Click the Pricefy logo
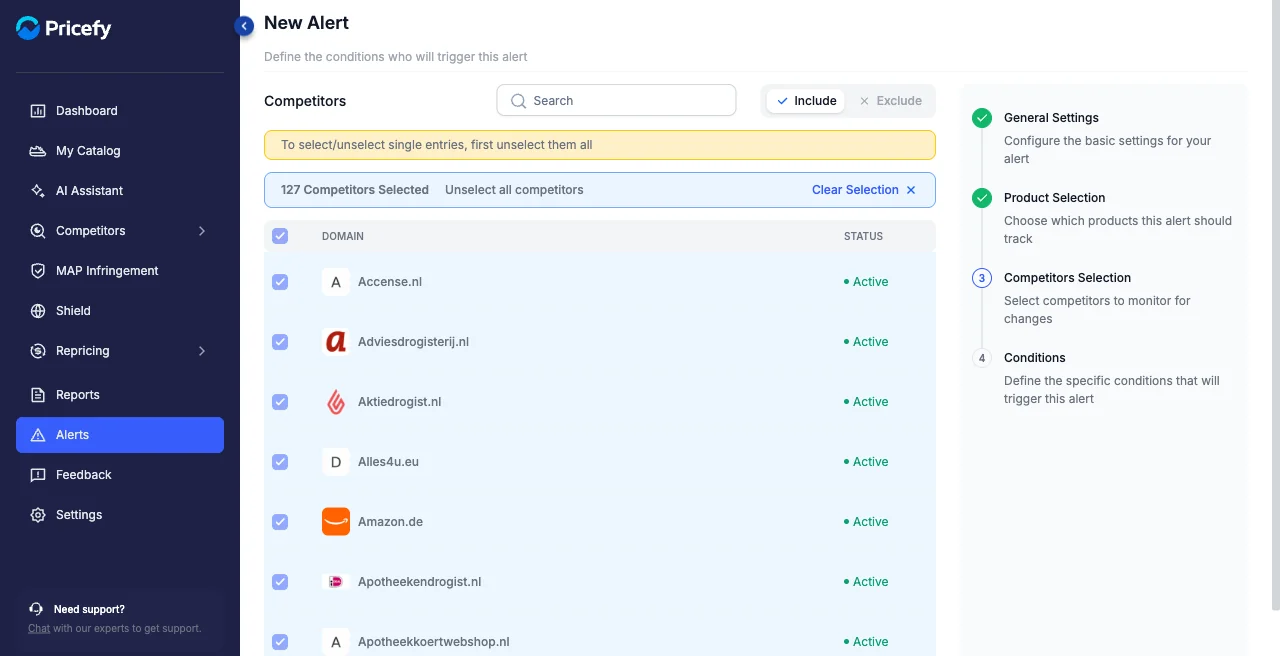The width and height of the screenshot is (1280, 656). [63, 28]
